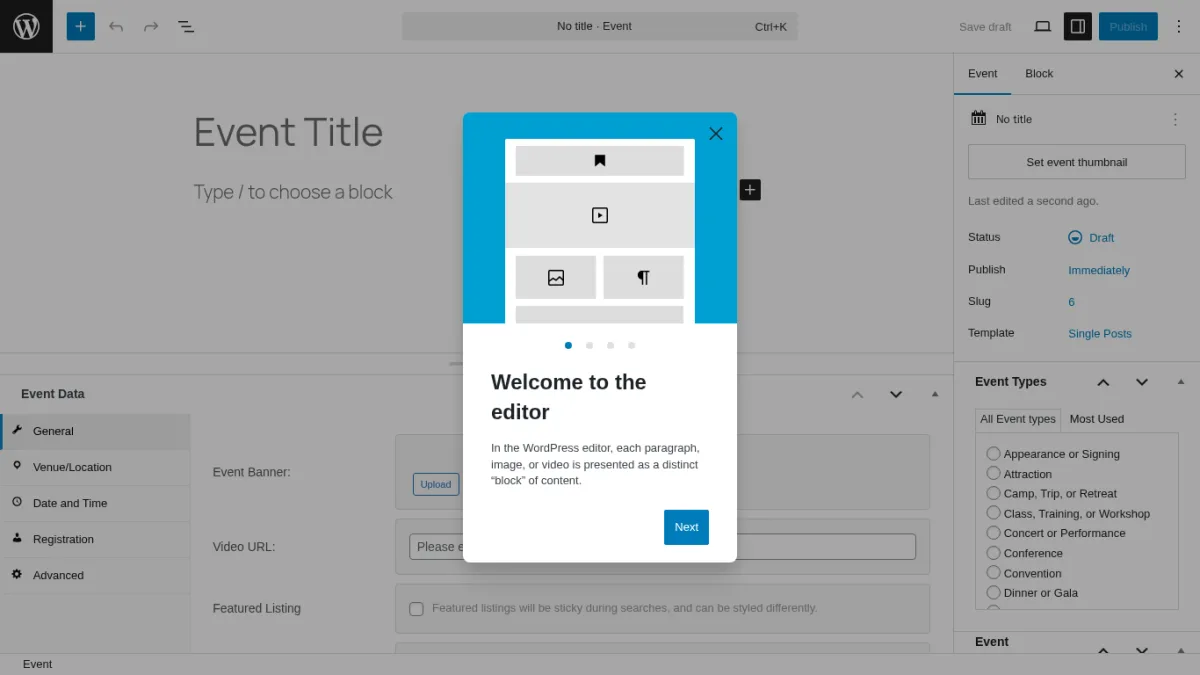Click the Video URL input field

coord(662,546)
